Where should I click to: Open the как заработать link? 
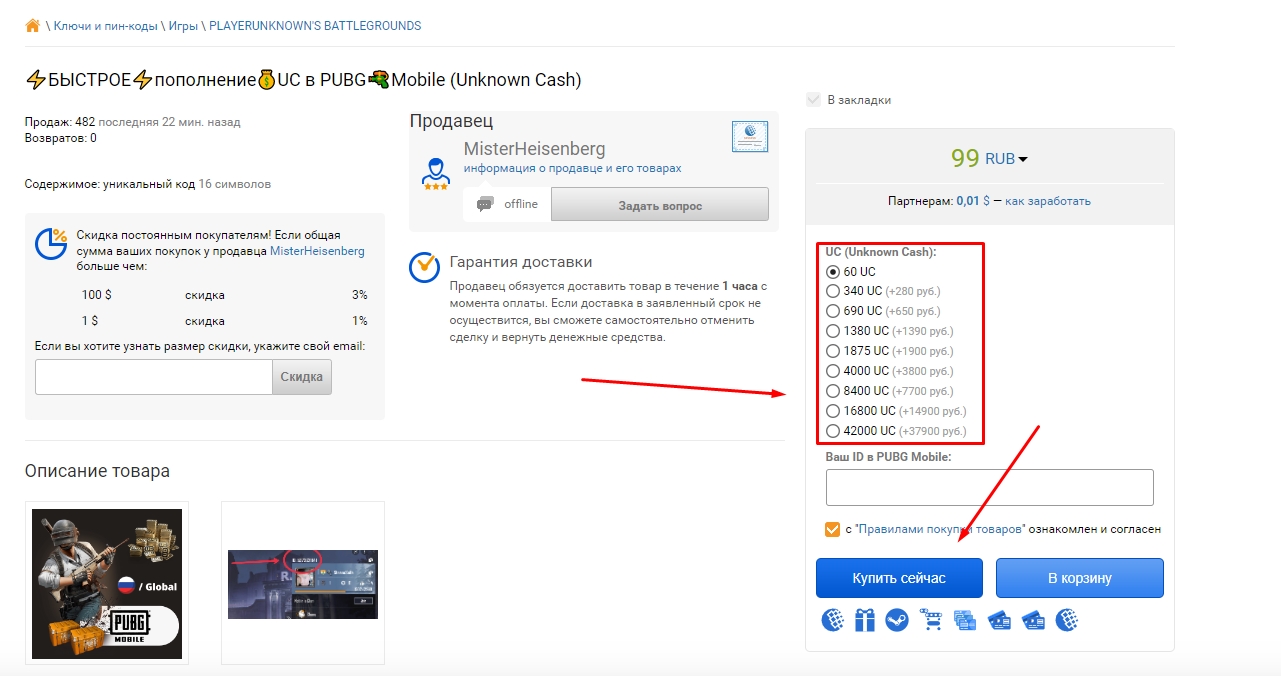coord(1048,201)
